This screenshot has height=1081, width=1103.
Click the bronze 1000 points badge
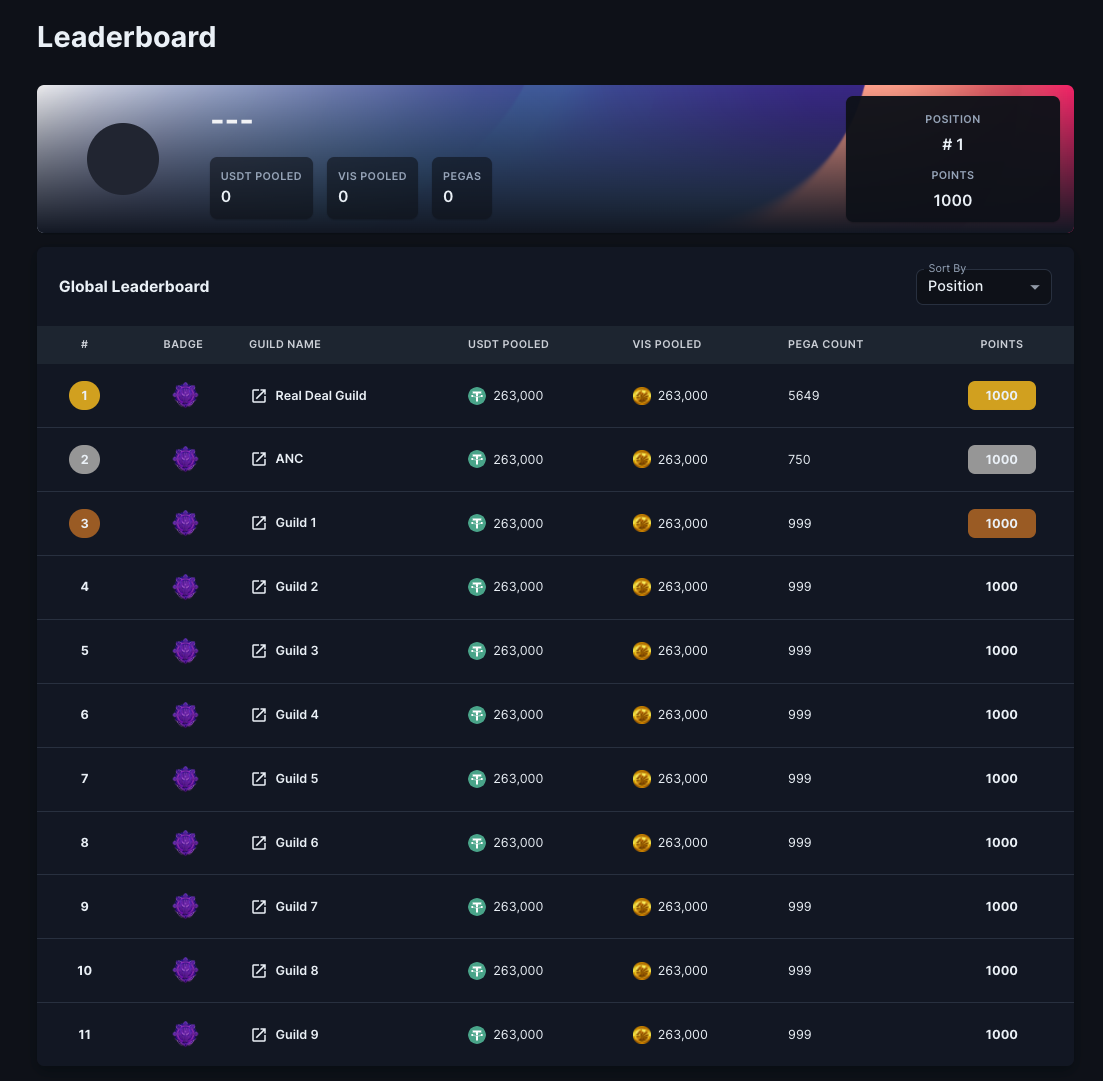pyautogui.click(x=1002, y=523)
